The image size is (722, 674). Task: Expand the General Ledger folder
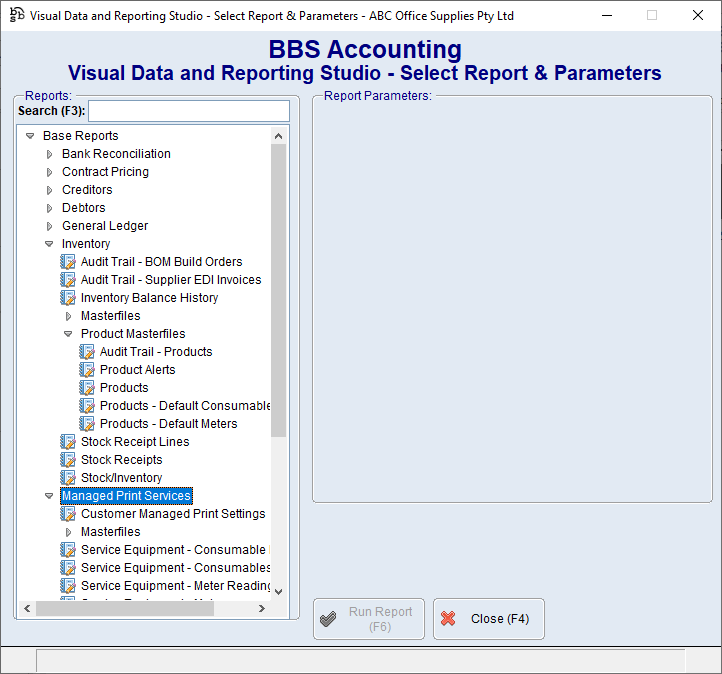click(49, 226)
